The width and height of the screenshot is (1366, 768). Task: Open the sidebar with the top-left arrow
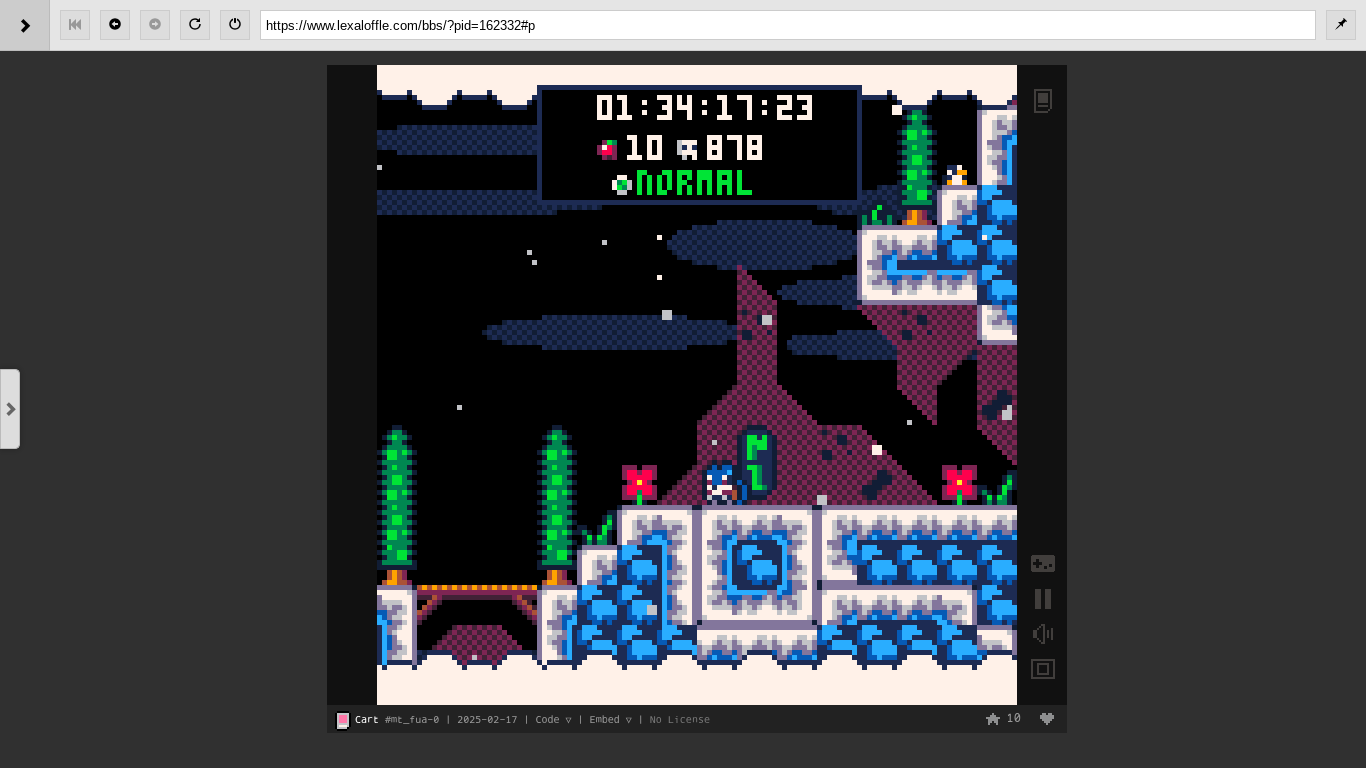point(24,25)
